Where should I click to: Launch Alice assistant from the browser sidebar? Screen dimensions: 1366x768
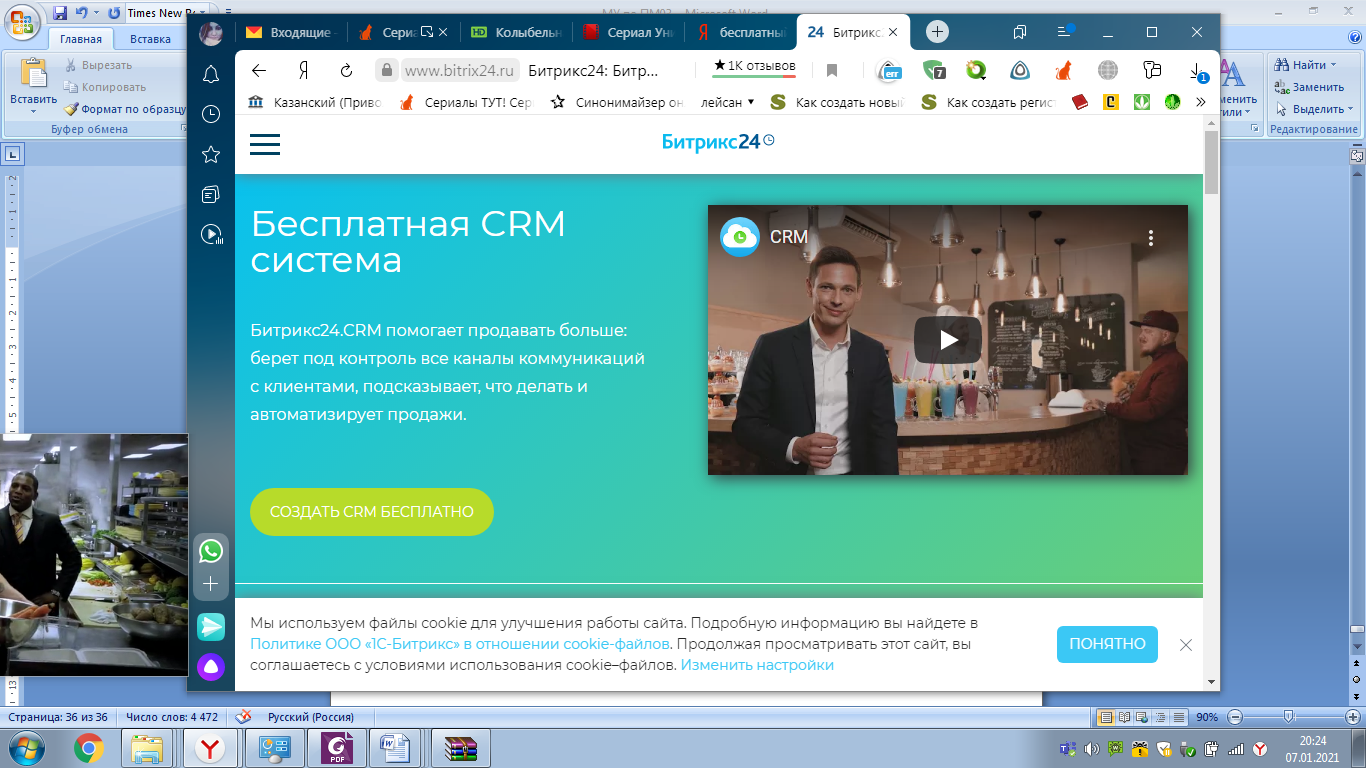tap(211, 667)
